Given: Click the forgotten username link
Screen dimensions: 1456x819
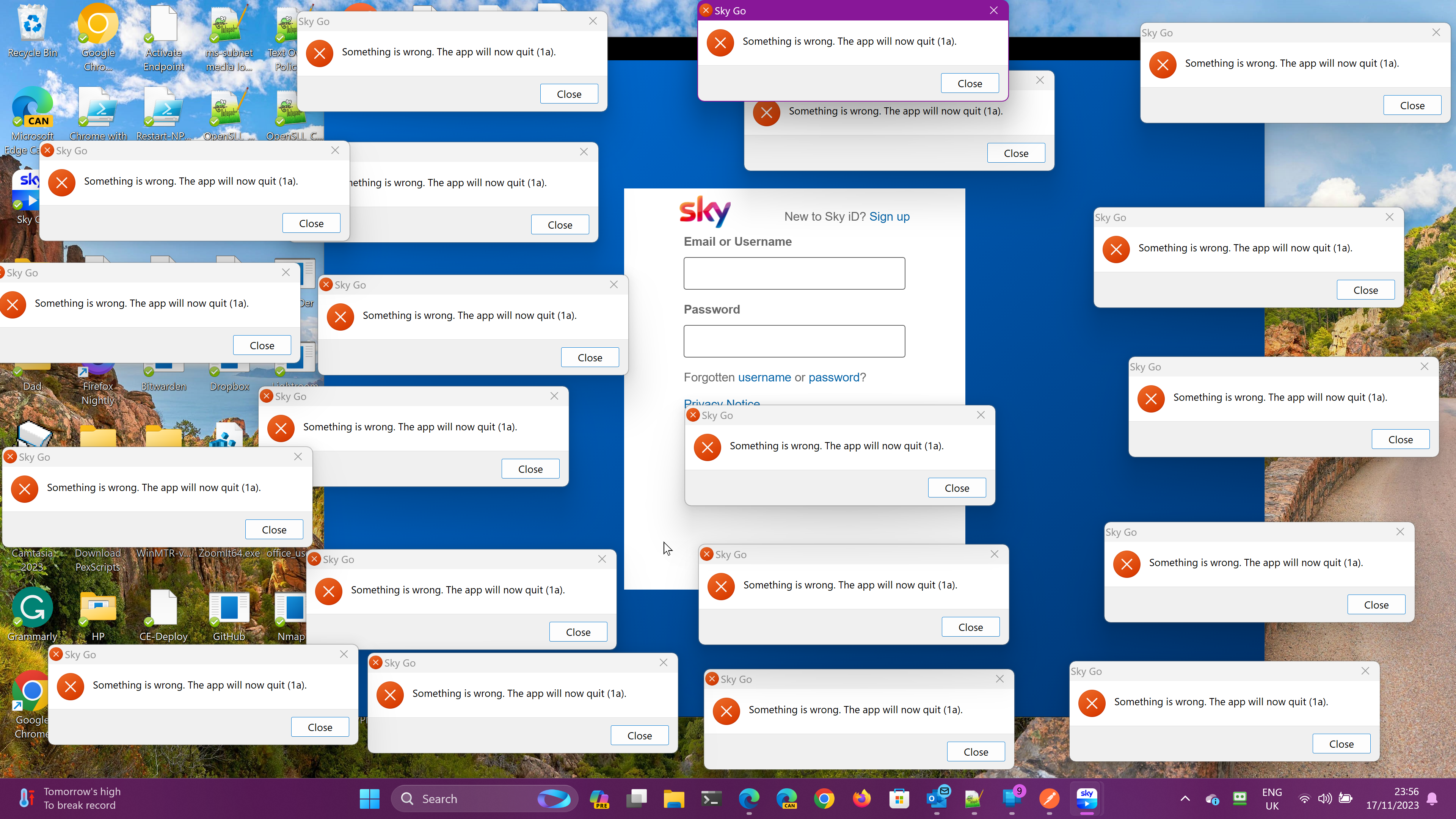Looking at the screenshot, I should pyautogui.click(x=764, y=377).
